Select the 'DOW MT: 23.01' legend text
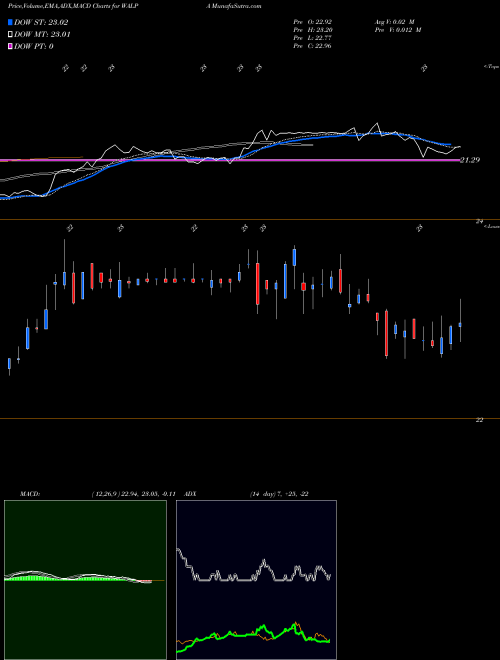 coord(42,35)
